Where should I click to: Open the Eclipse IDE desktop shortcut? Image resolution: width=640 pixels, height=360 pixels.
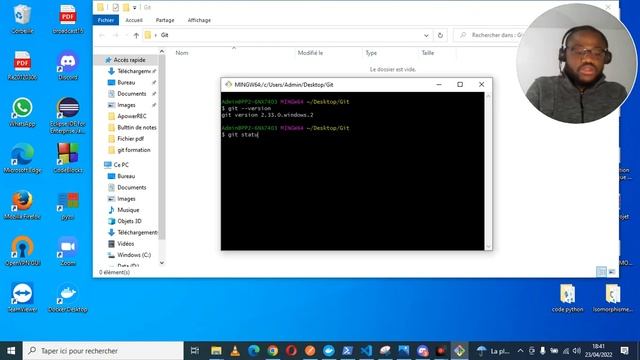tap(68, 115)
